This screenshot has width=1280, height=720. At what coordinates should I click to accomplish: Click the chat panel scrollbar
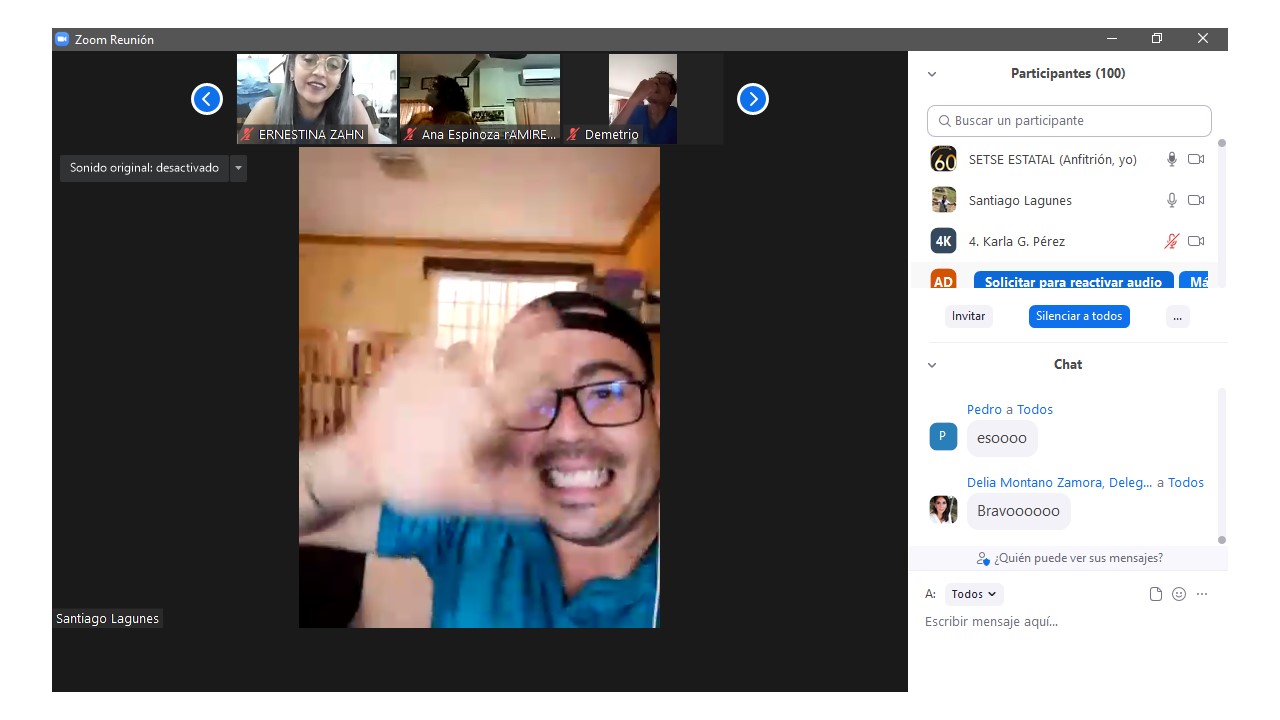1221,465
